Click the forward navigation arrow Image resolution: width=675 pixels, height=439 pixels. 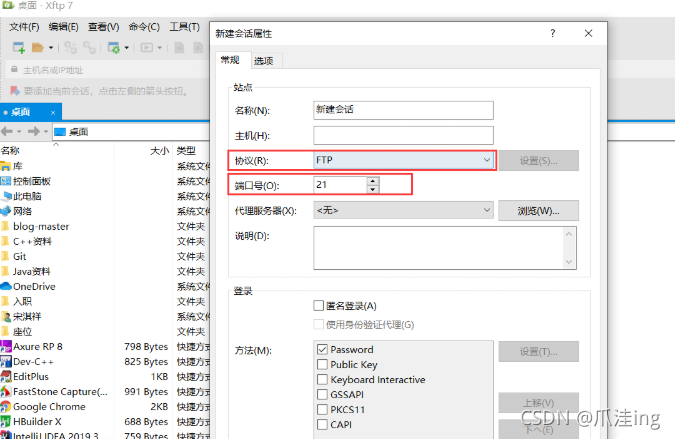(x=34, y=131)
